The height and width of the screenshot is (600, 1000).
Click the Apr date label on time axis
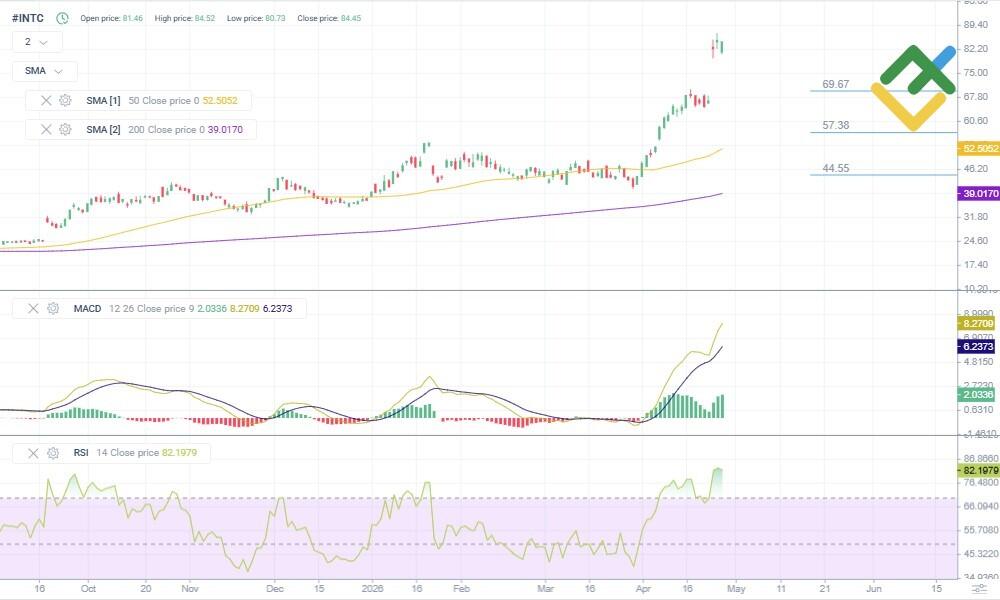click(643, 589)
